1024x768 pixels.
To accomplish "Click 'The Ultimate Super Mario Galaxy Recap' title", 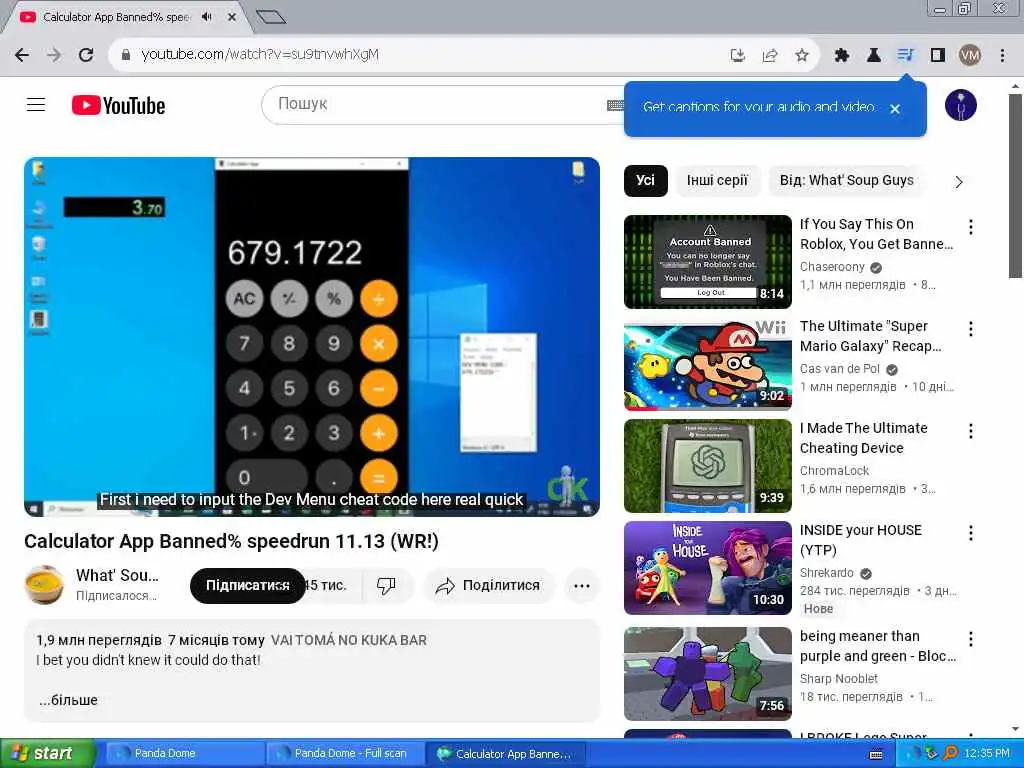I will [x=871, y=336].
